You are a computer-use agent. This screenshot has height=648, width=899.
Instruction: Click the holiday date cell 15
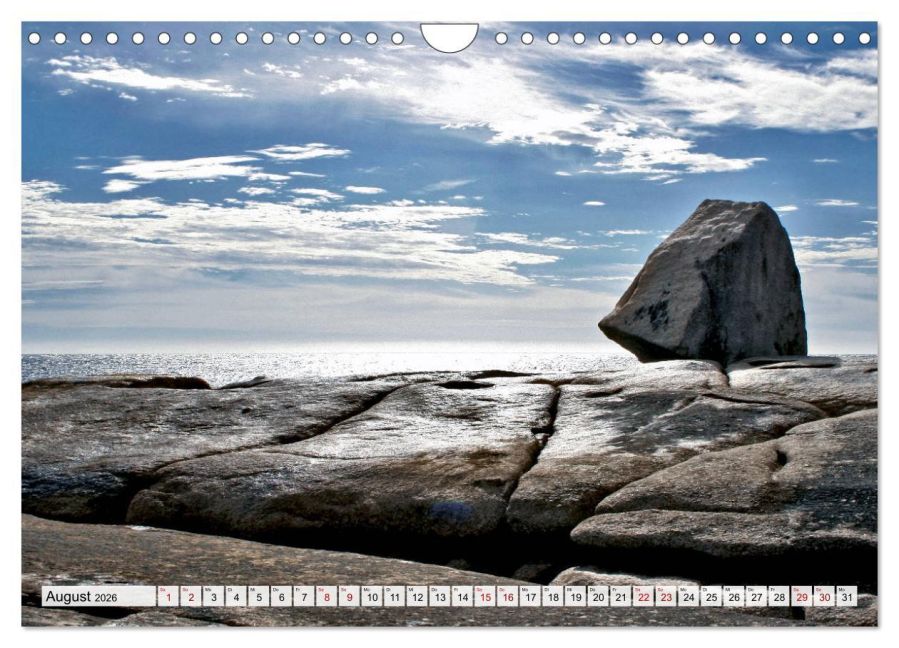click(485, 596)
